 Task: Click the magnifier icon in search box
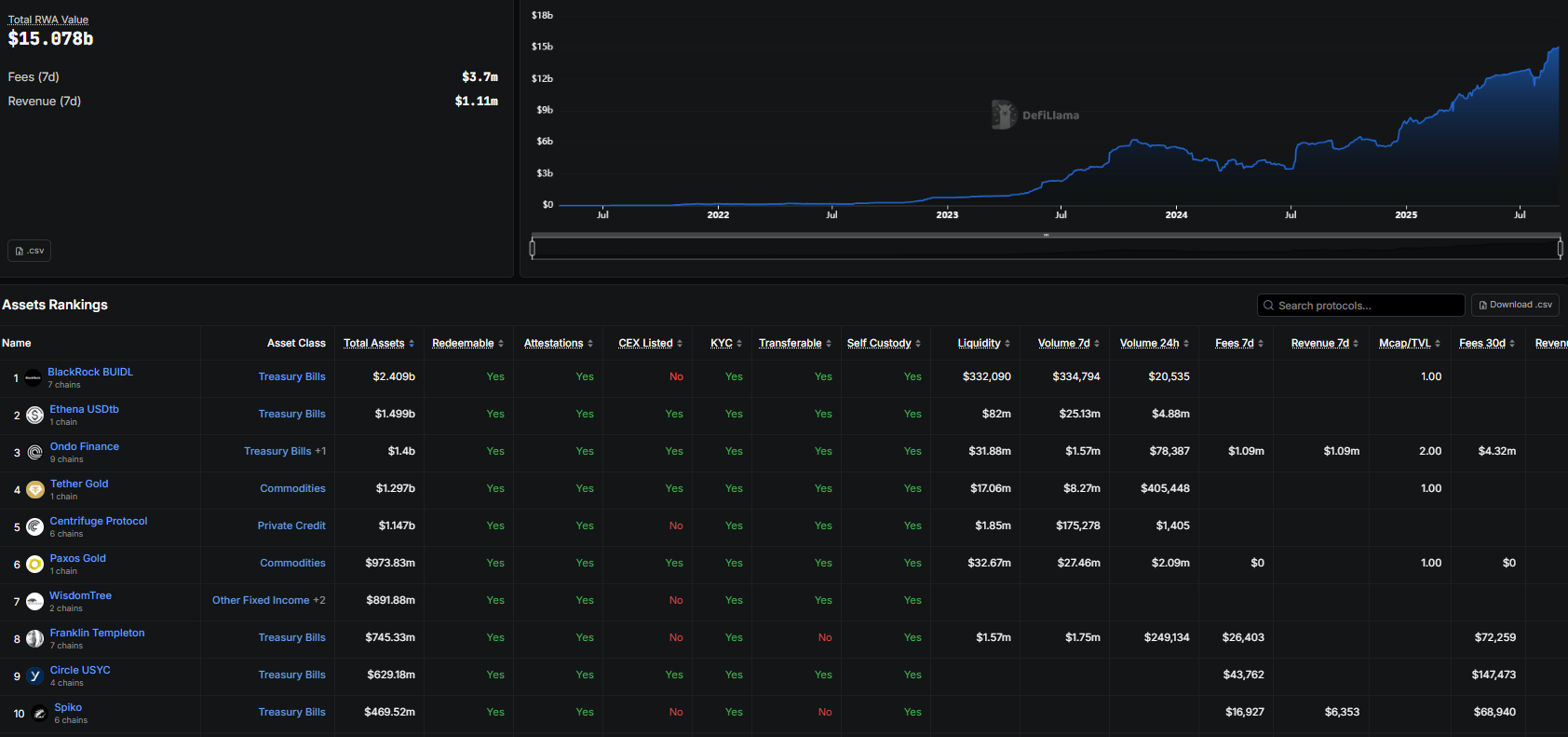pyautogui.click(x=1268, y=306)
